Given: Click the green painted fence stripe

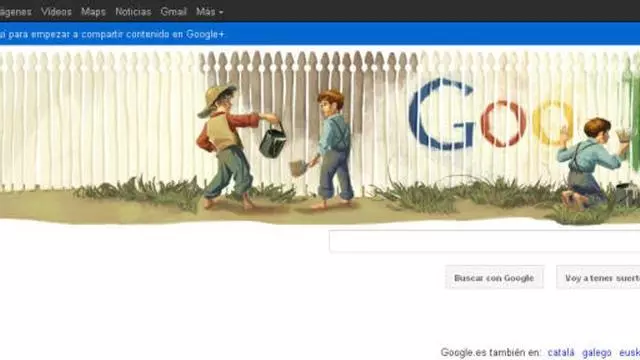Looking at the screenshot, I should [x=631, y=116].
